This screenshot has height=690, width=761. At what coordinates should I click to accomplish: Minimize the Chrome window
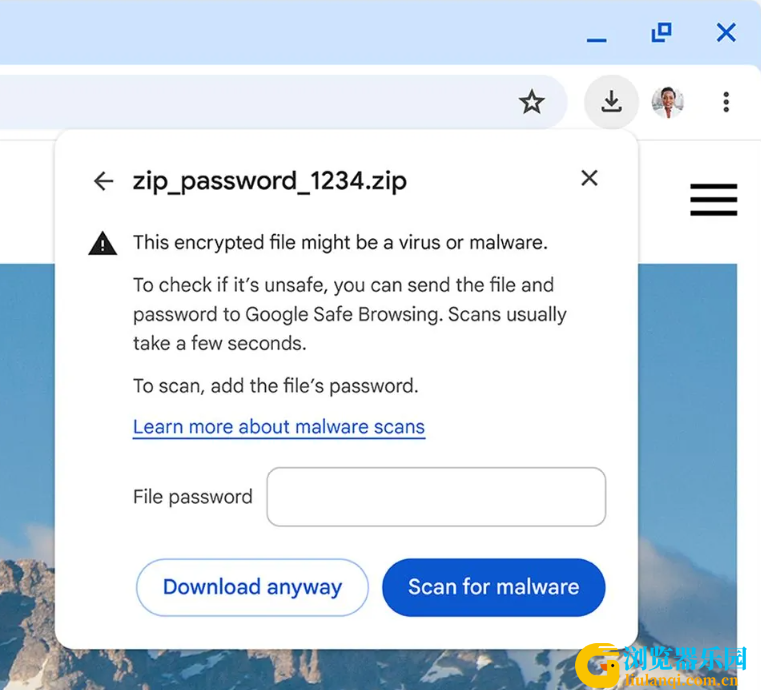point(596,40)
